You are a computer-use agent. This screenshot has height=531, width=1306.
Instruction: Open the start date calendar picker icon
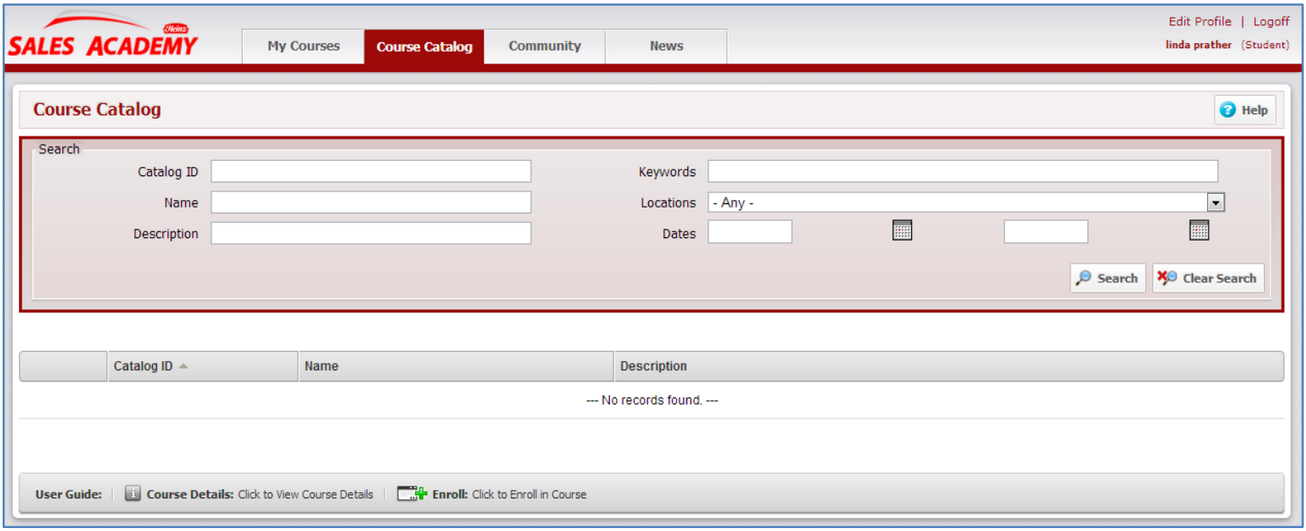[902, 231]
